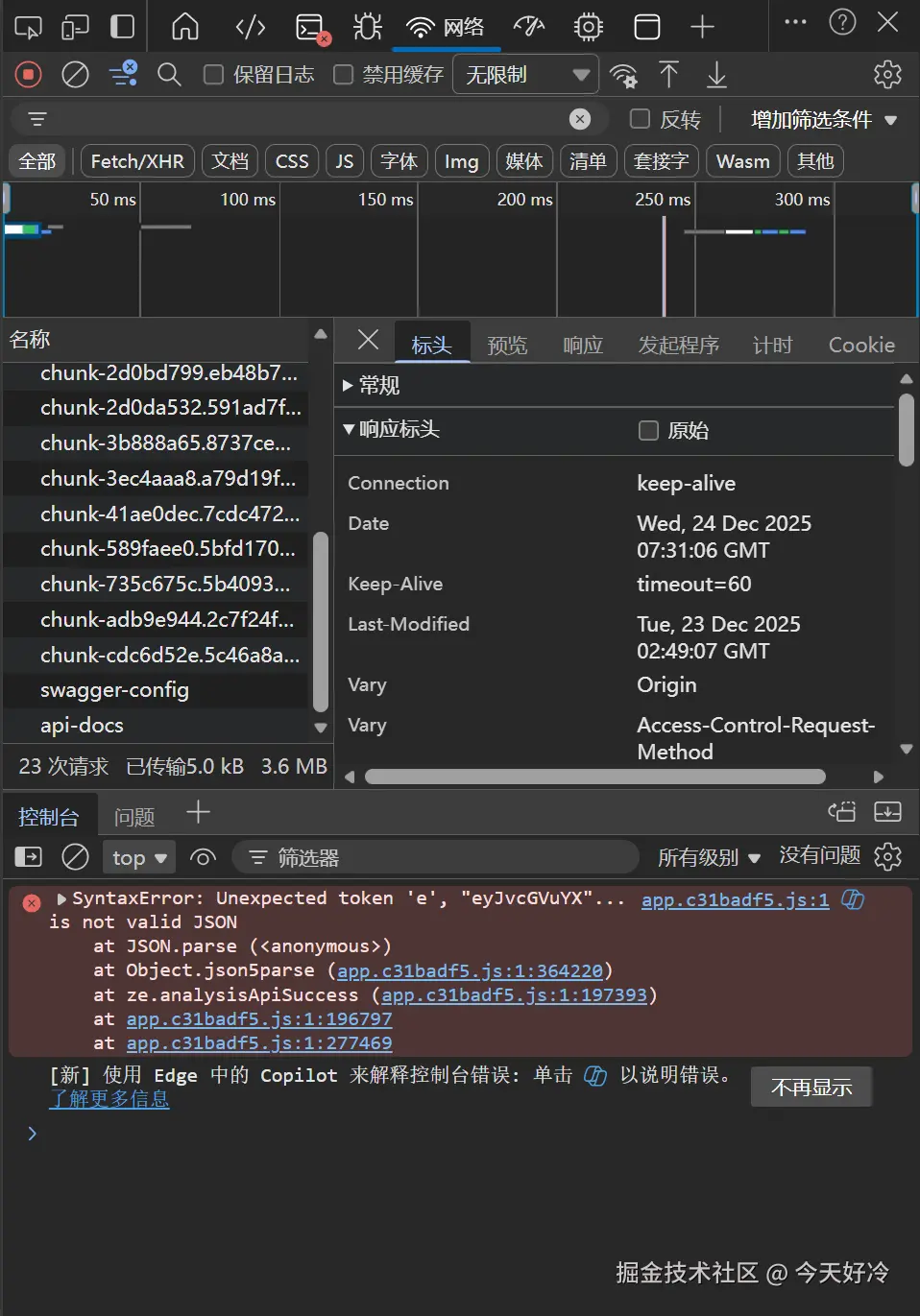Switch to the 预览 tab

click(507, 345)
